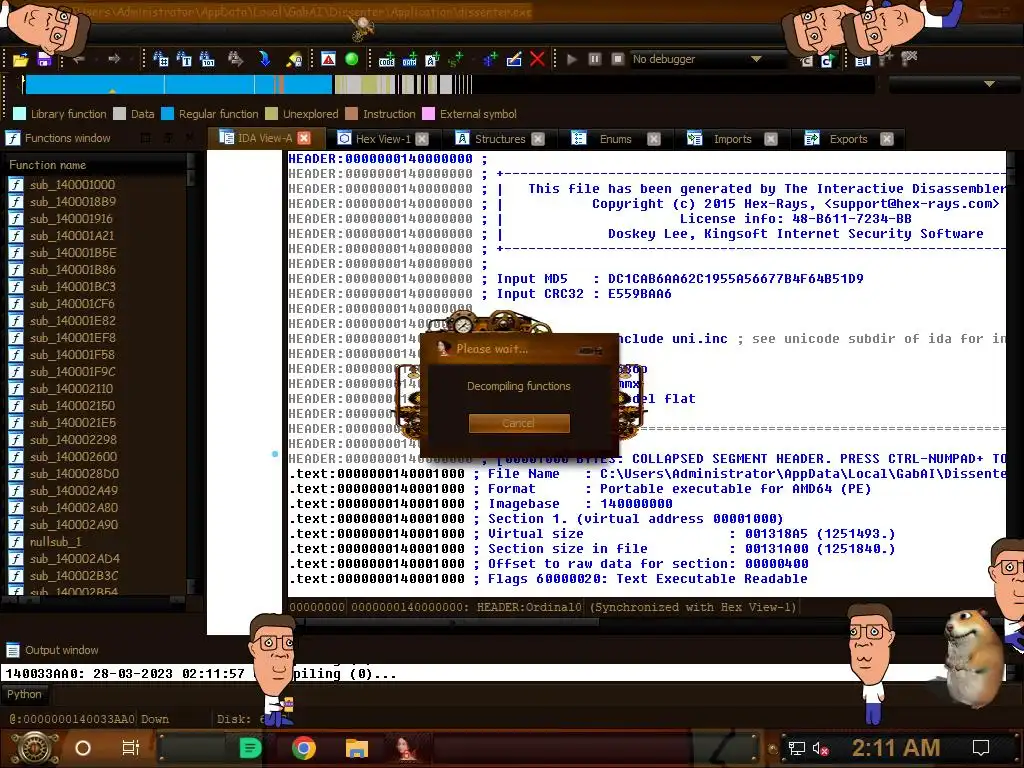The height and width of the screenshot is (768, 1024).
Task: Click the Instruction legend swatch
Action: coord(351,114)
